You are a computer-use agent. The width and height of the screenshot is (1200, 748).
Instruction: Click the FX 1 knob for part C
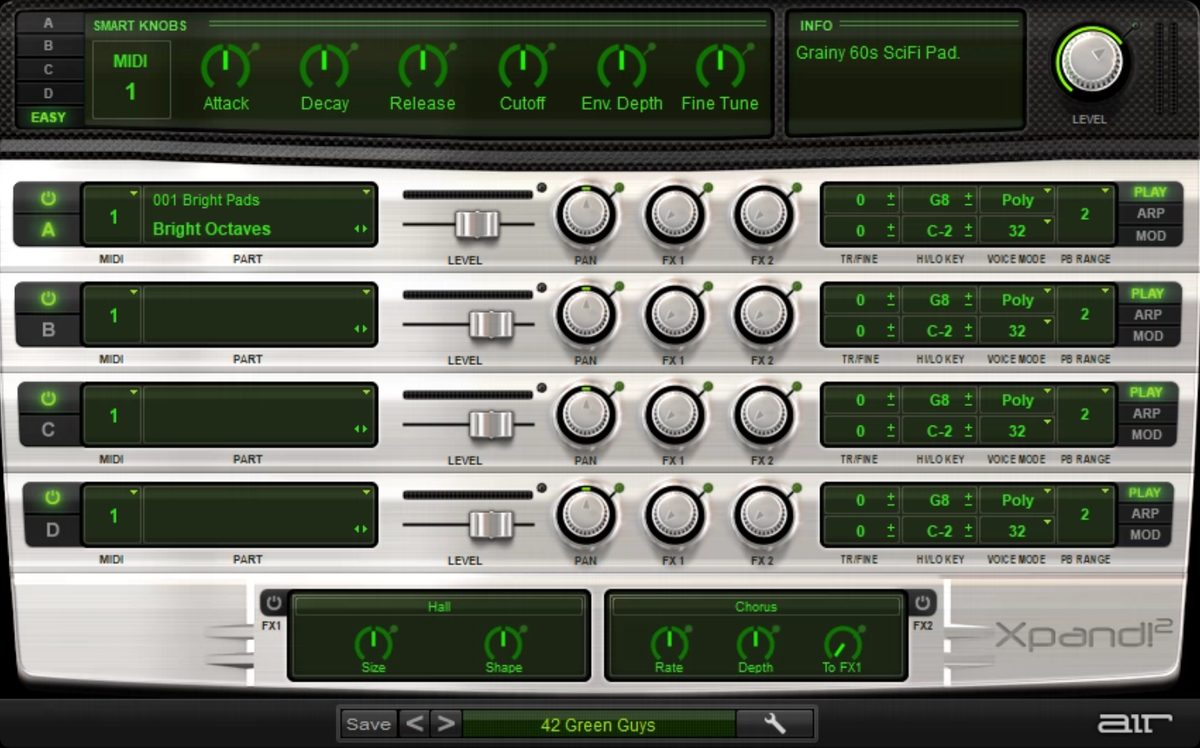tap(674, 415)
